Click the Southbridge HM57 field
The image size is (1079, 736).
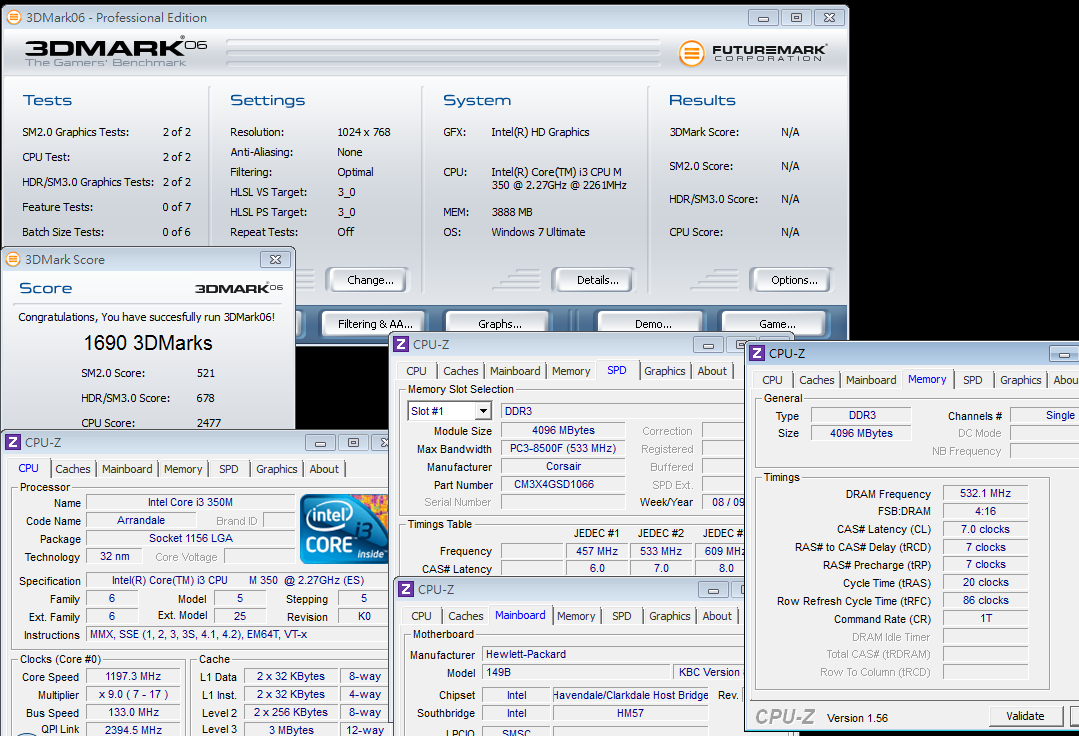pos(630,713)
